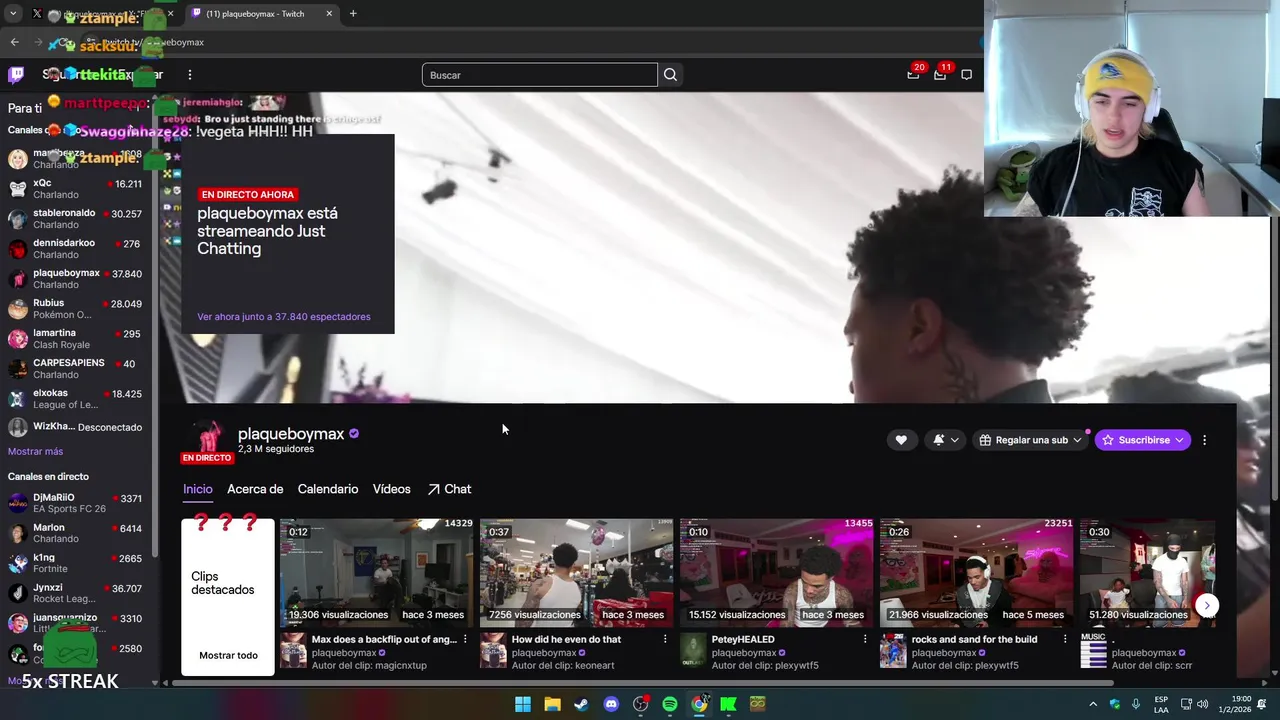This screenshot has width=1280, height=720.
Task: Open the whispers speech bubble icon
Action: coord(966,74)
